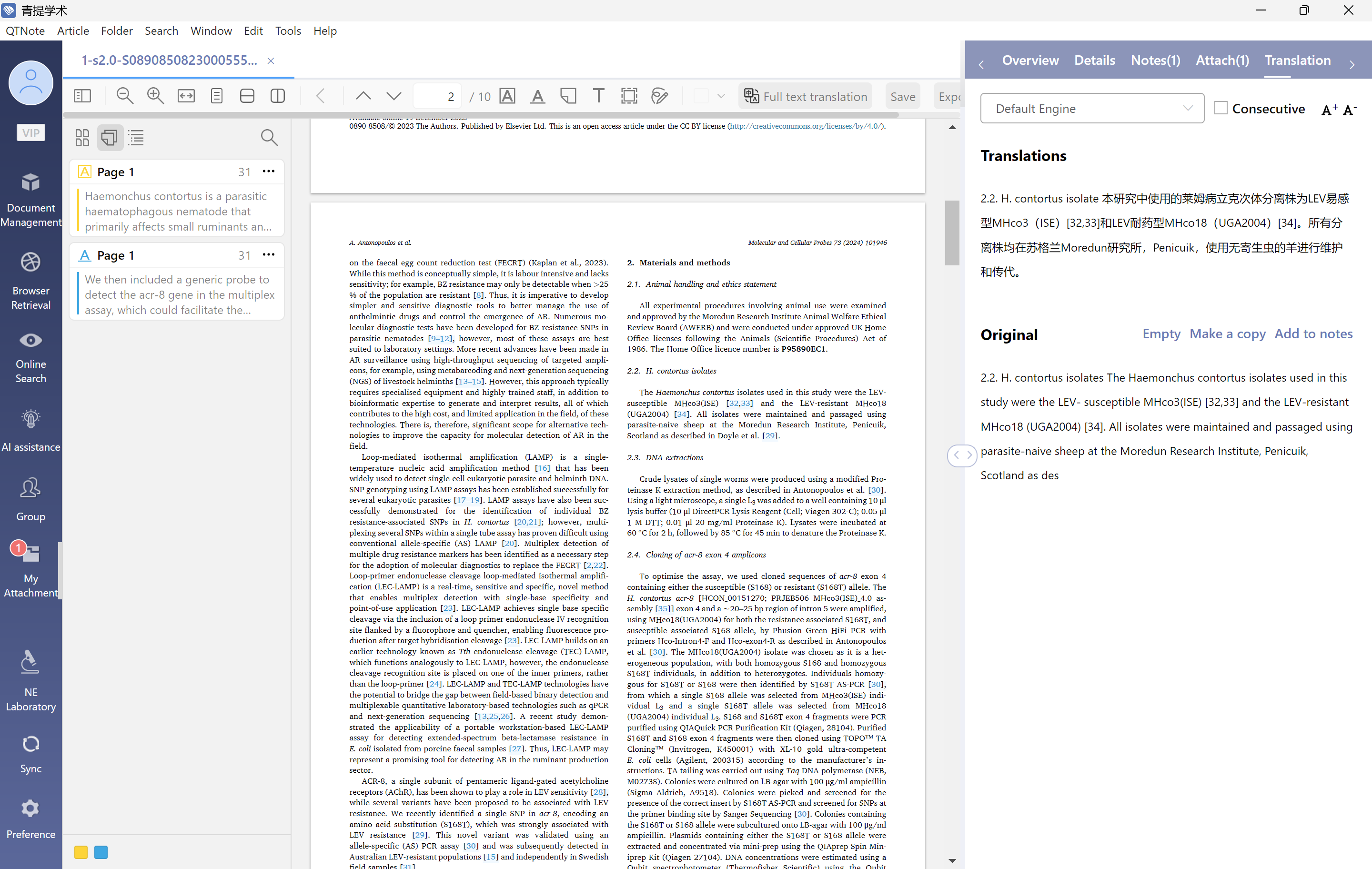The width and height of the screenshot is (1372, 869).
Task: Open the Tools menu
Action: 288,31
